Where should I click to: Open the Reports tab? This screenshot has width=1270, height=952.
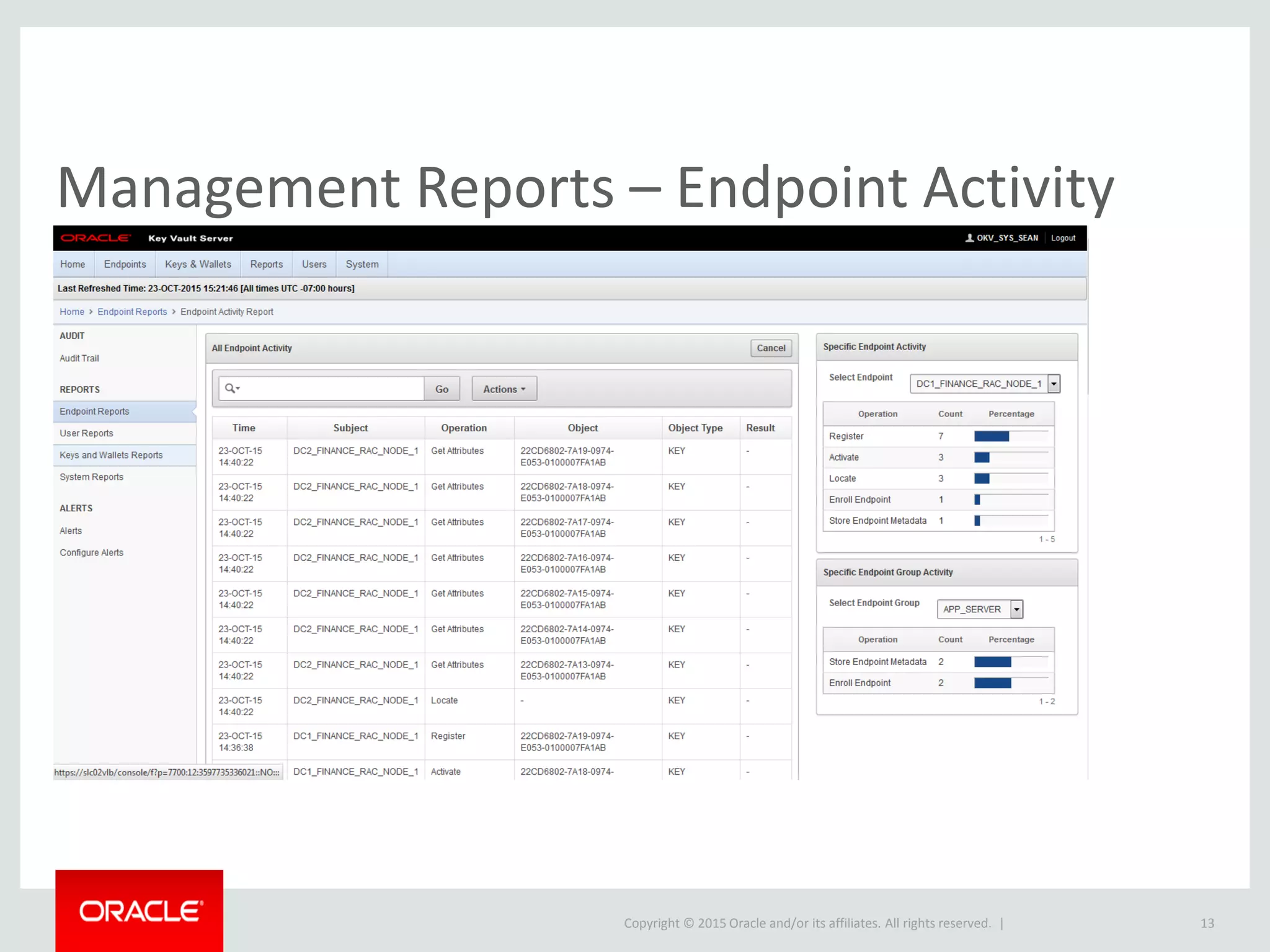(x=267, y=264)
